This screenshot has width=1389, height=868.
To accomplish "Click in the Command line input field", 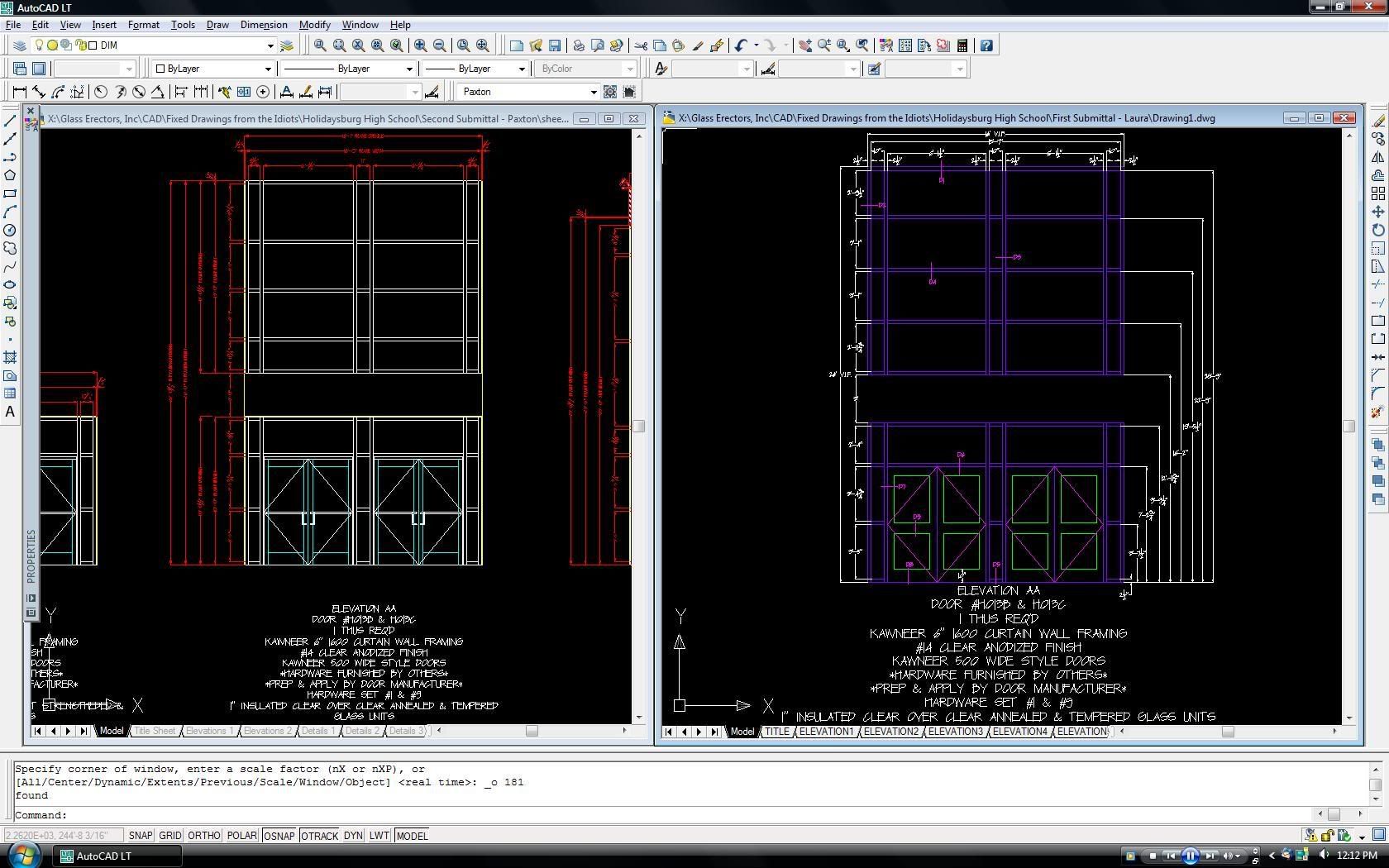I will (x=661, y=815).
